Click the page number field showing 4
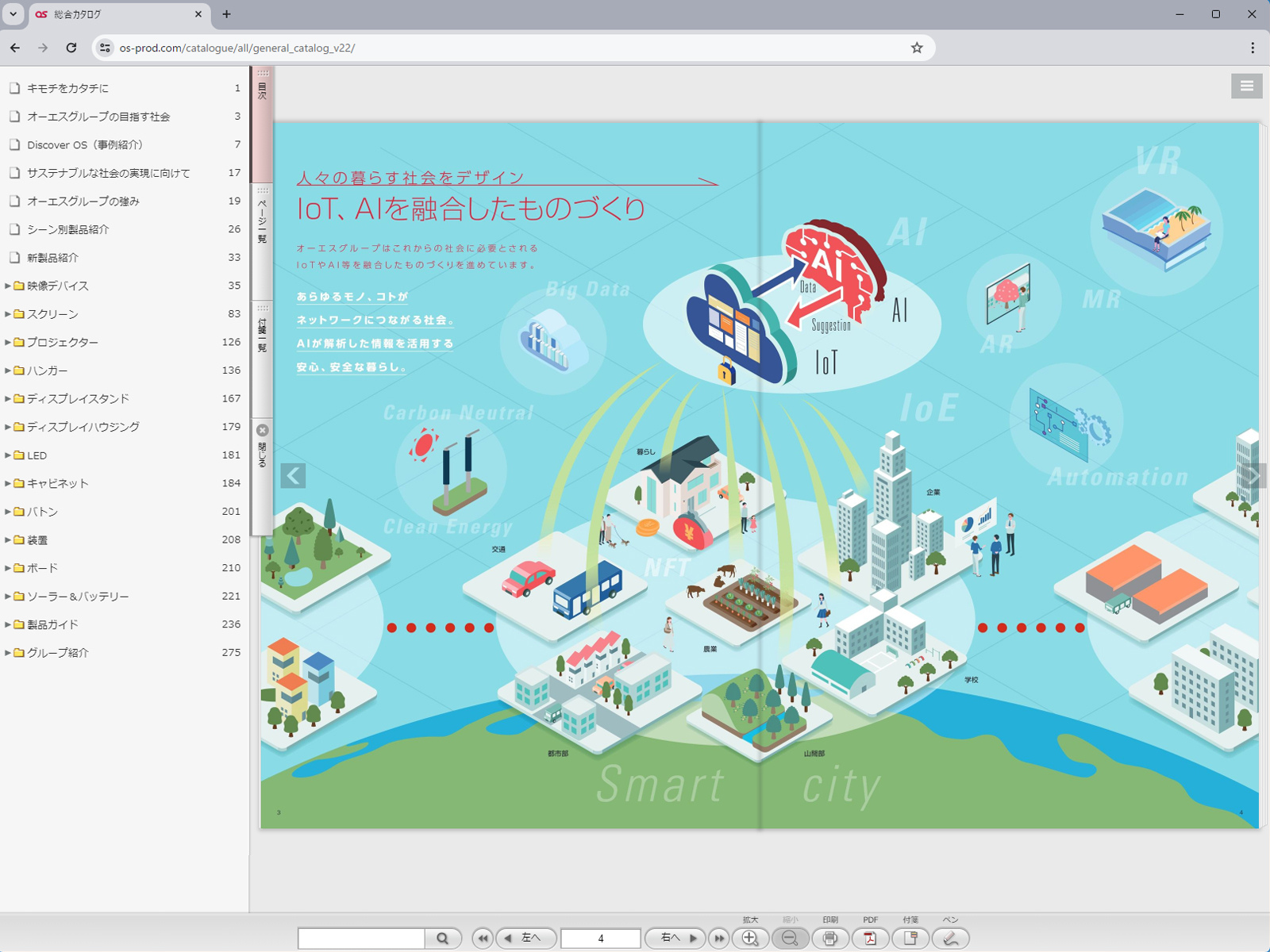The width and height of the screenshot is (1270, 952). pyautogui.click(x=600, y=939)
